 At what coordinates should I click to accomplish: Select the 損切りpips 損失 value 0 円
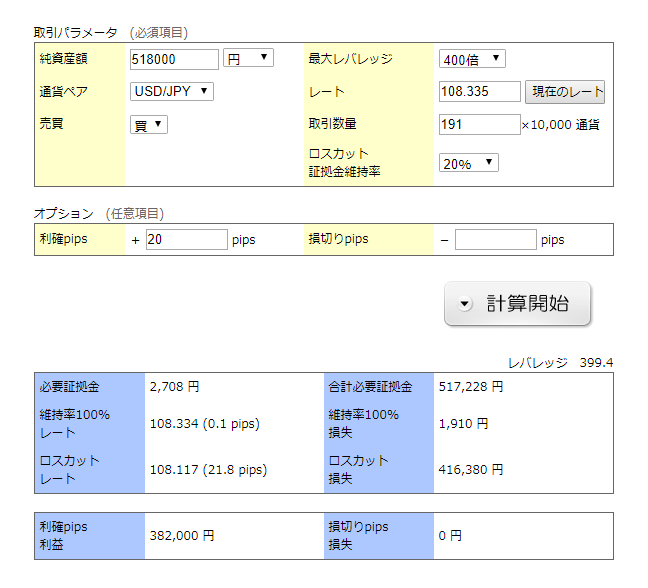[x=450, y=536]
